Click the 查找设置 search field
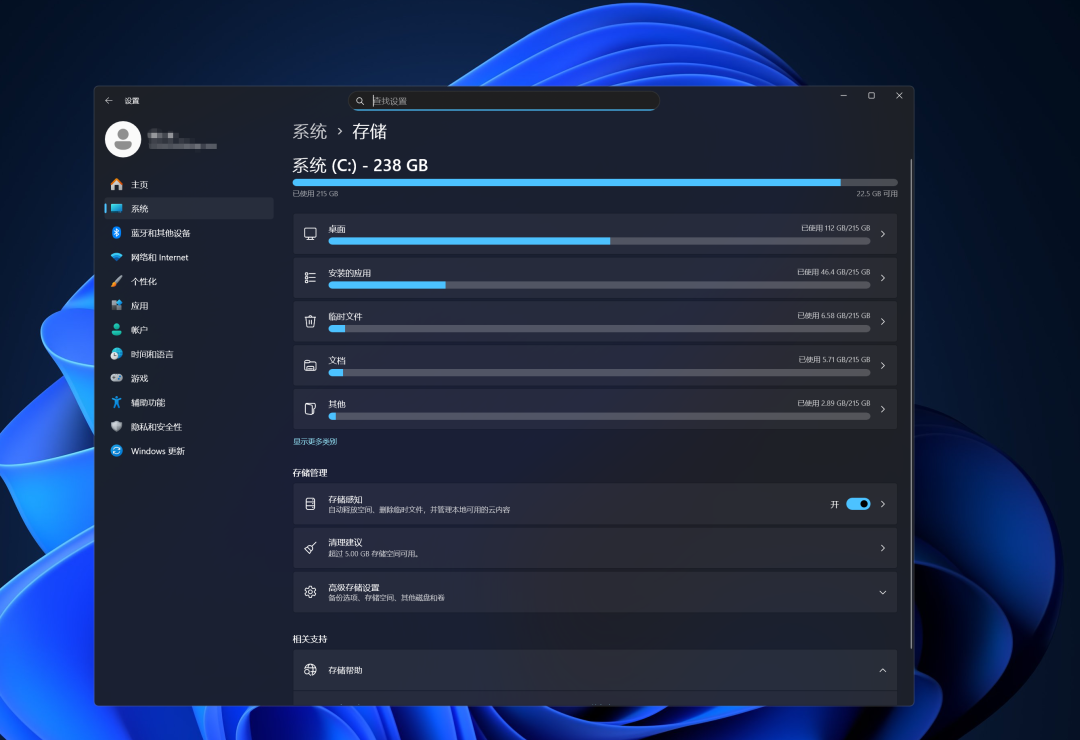Screen dimensions: 1080x740 503,101
